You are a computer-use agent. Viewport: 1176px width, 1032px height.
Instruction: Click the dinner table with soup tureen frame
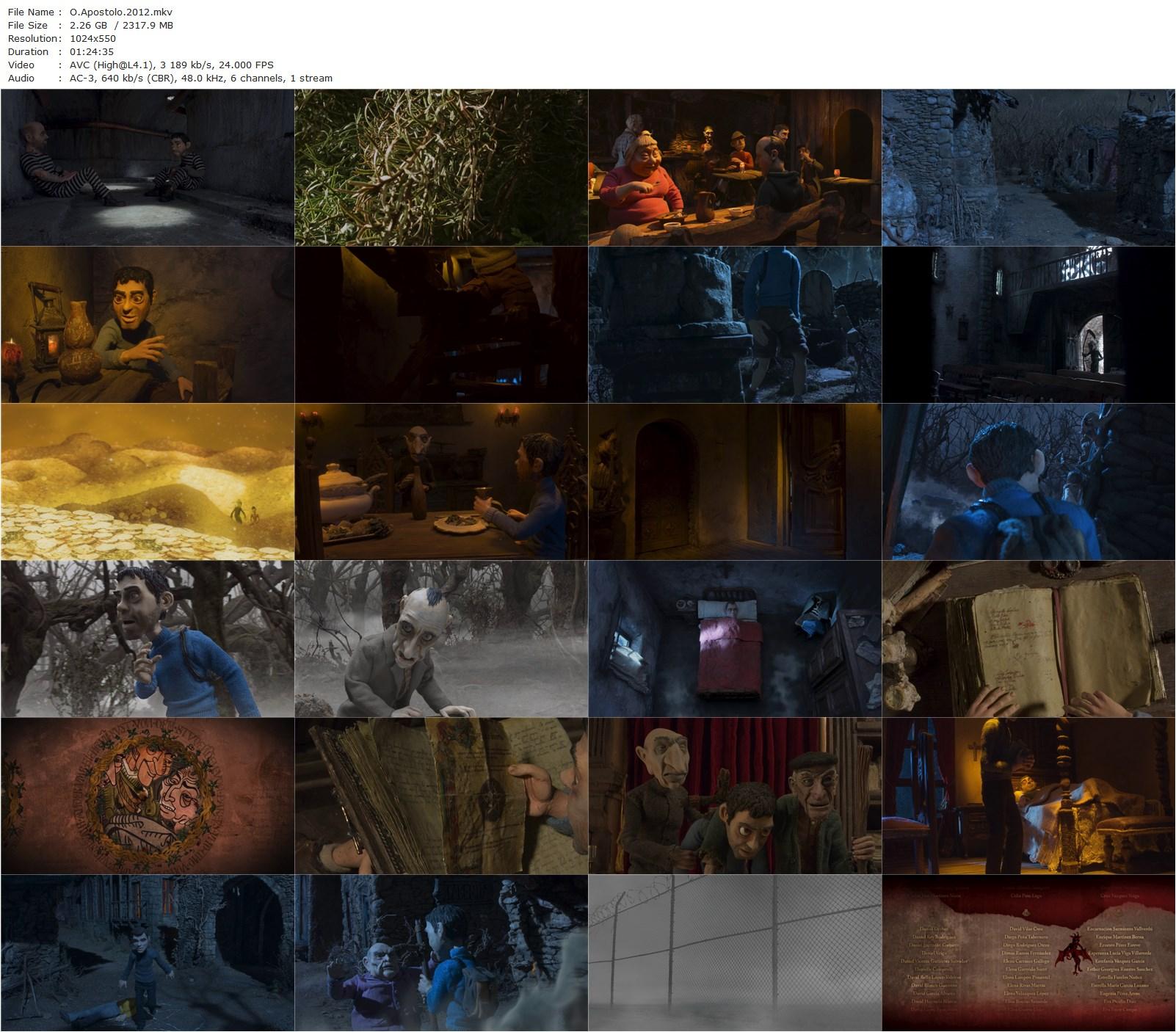[440, 482]
